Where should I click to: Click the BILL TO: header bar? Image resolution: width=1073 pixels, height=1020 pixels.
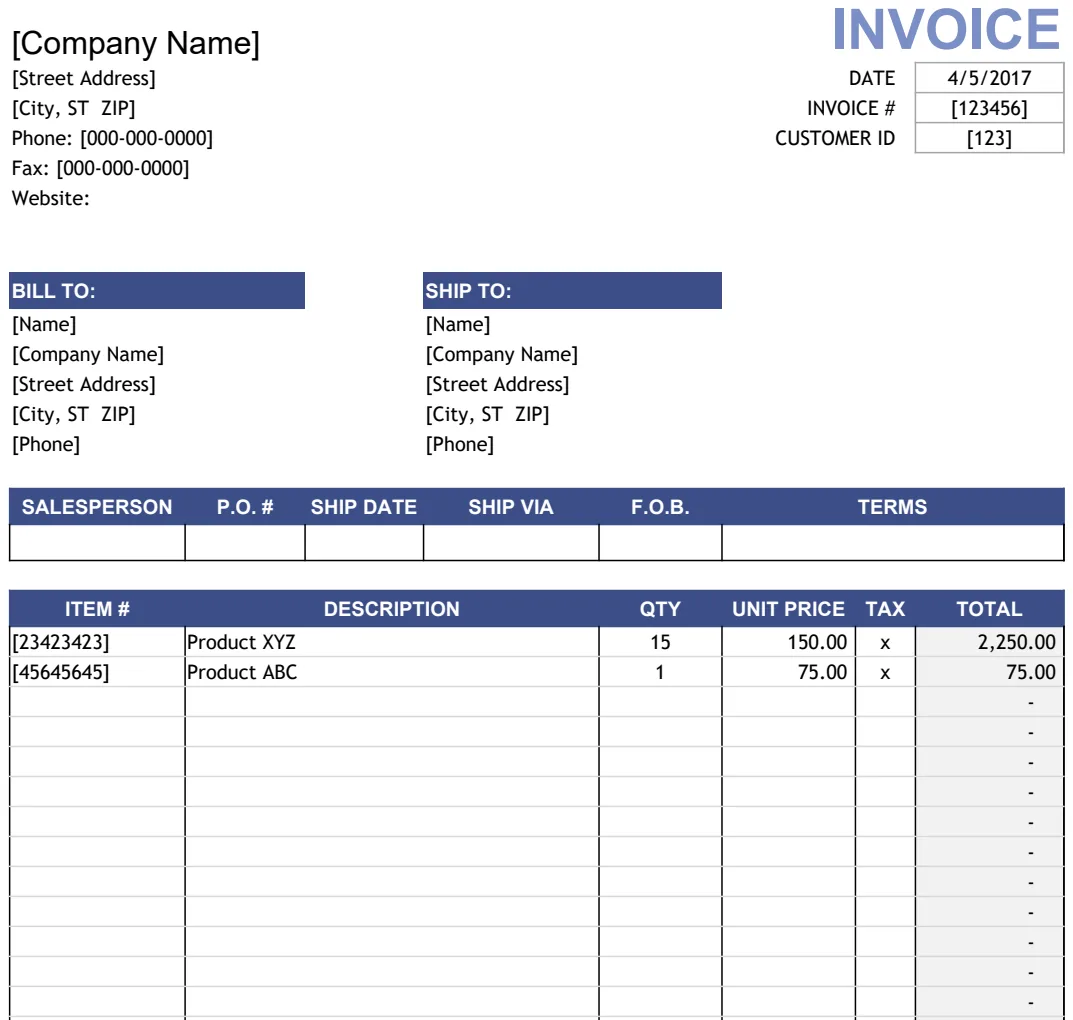pyautogui.click(x=157, y=291)
